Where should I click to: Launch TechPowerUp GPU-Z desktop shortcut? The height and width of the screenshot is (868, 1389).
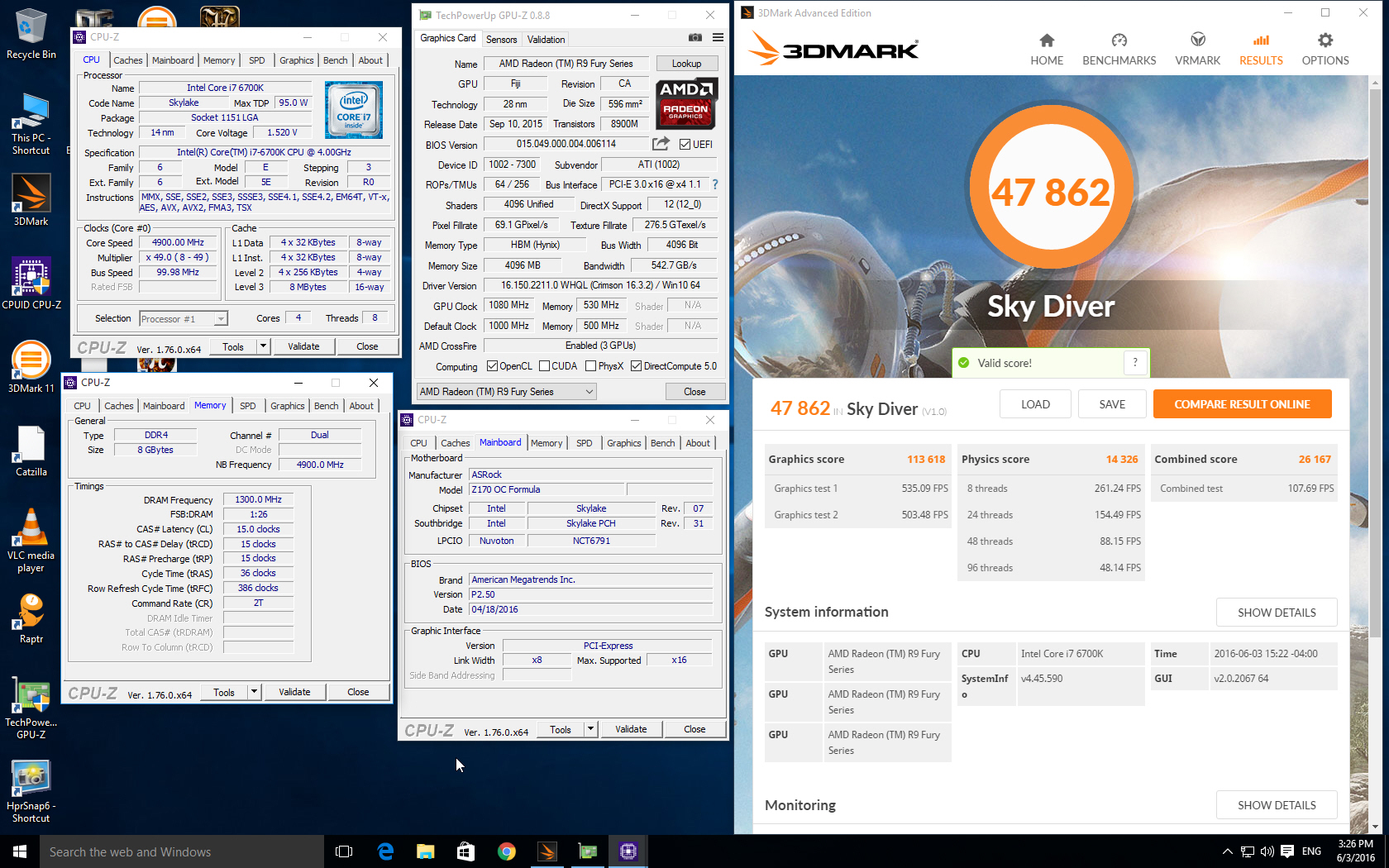pyautogui.click(x=31, y=708)
